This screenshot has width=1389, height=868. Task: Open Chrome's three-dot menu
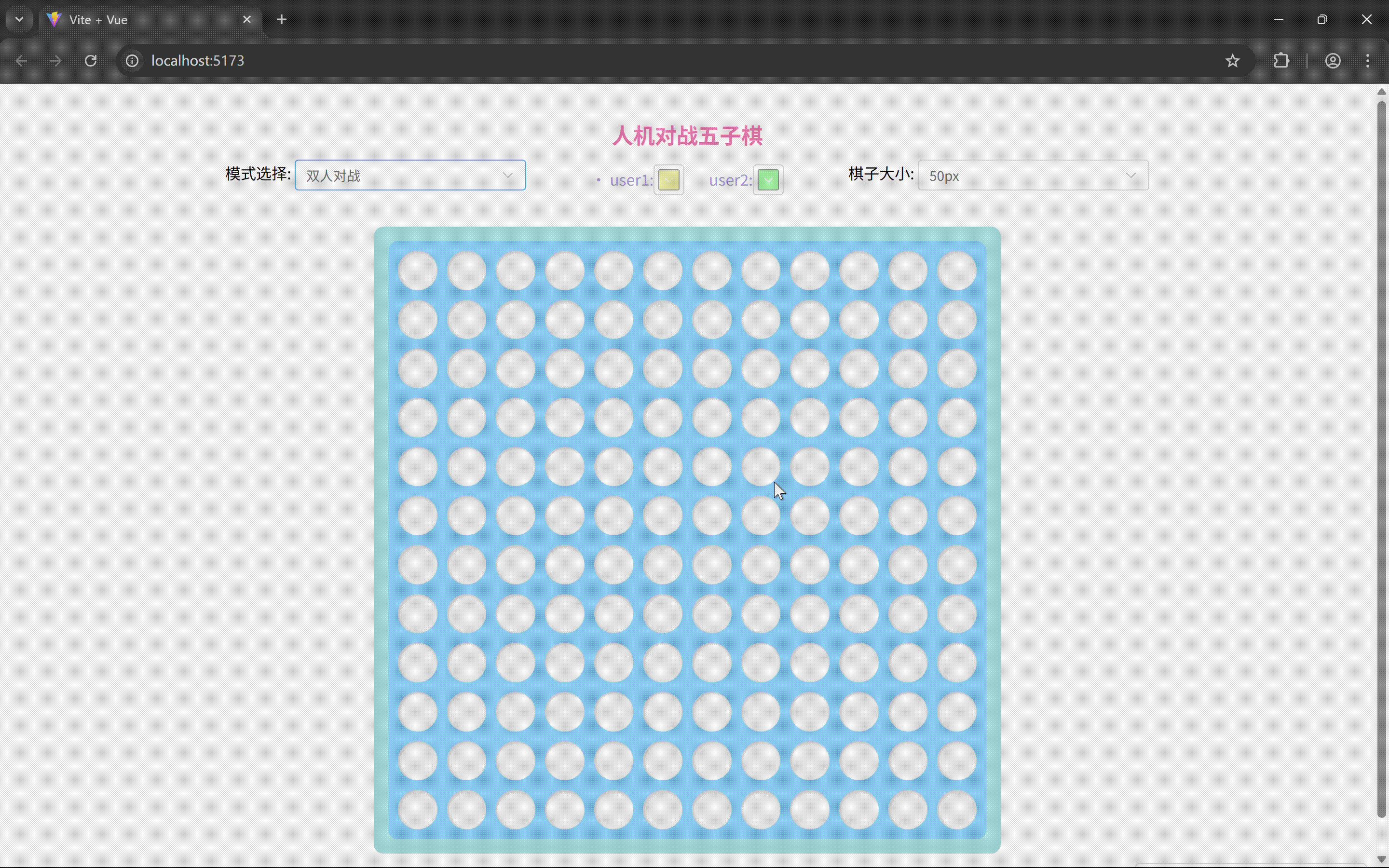pos(1368,60)
